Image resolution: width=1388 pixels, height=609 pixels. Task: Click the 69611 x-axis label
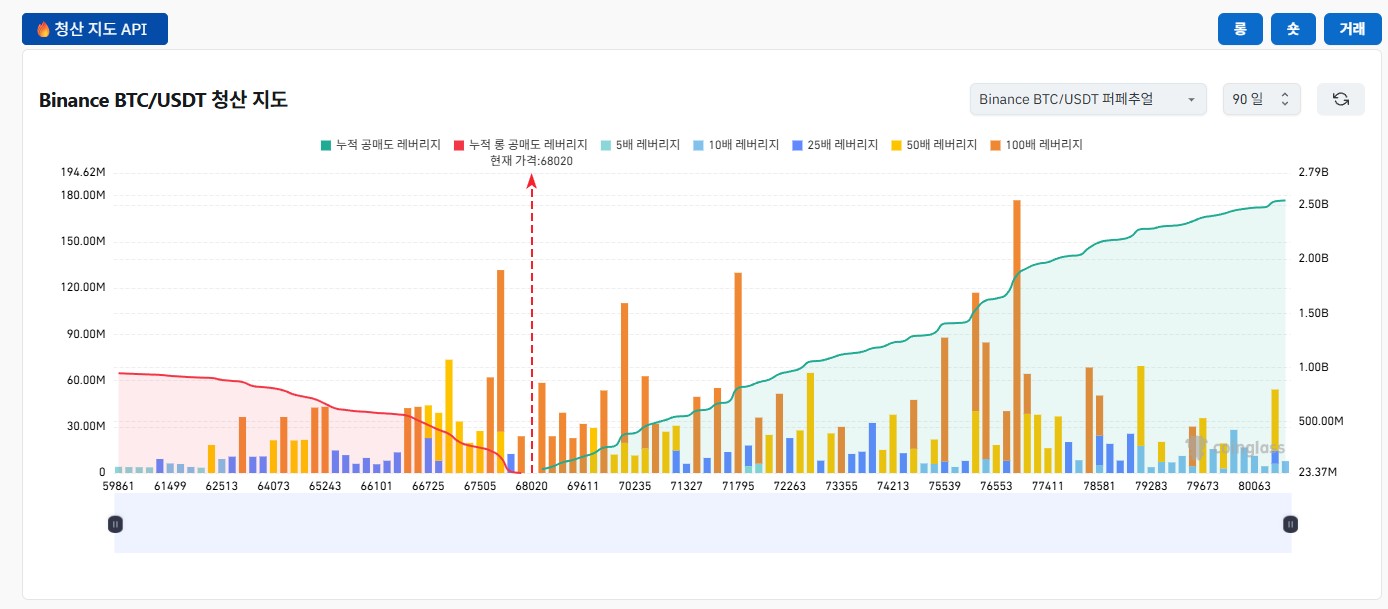(583, 486)
